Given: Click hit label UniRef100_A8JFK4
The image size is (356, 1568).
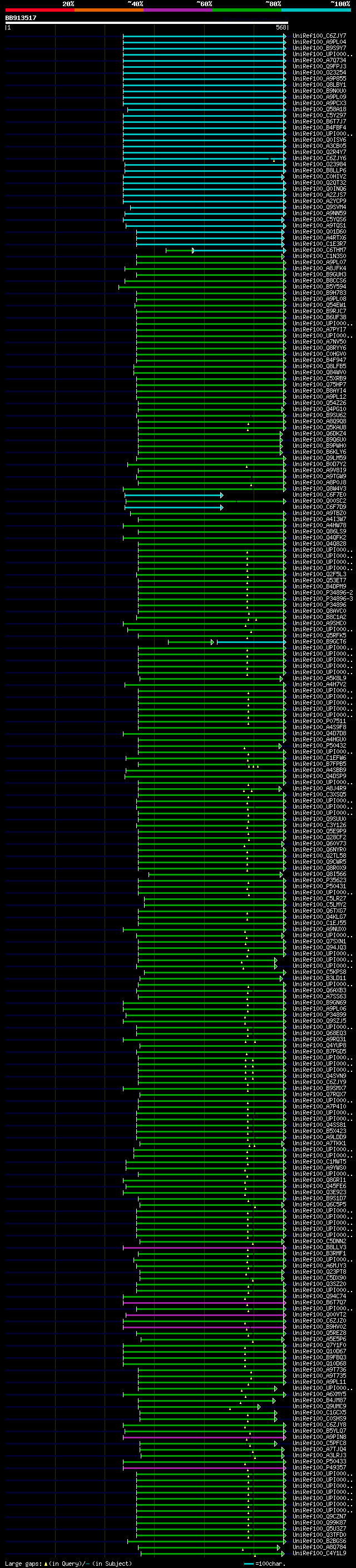Looking at the screenshot, I should click(319, 269).
